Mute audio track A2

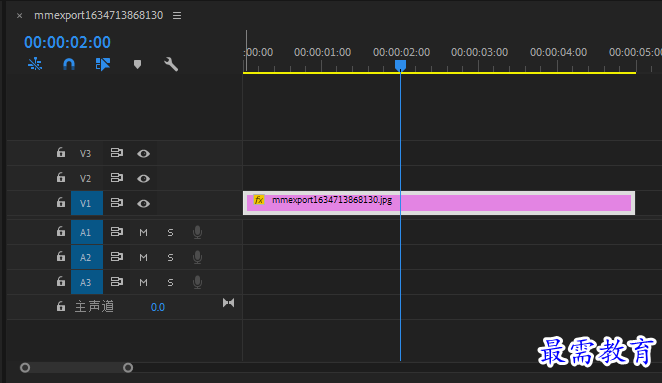click(x=144, y=257)
